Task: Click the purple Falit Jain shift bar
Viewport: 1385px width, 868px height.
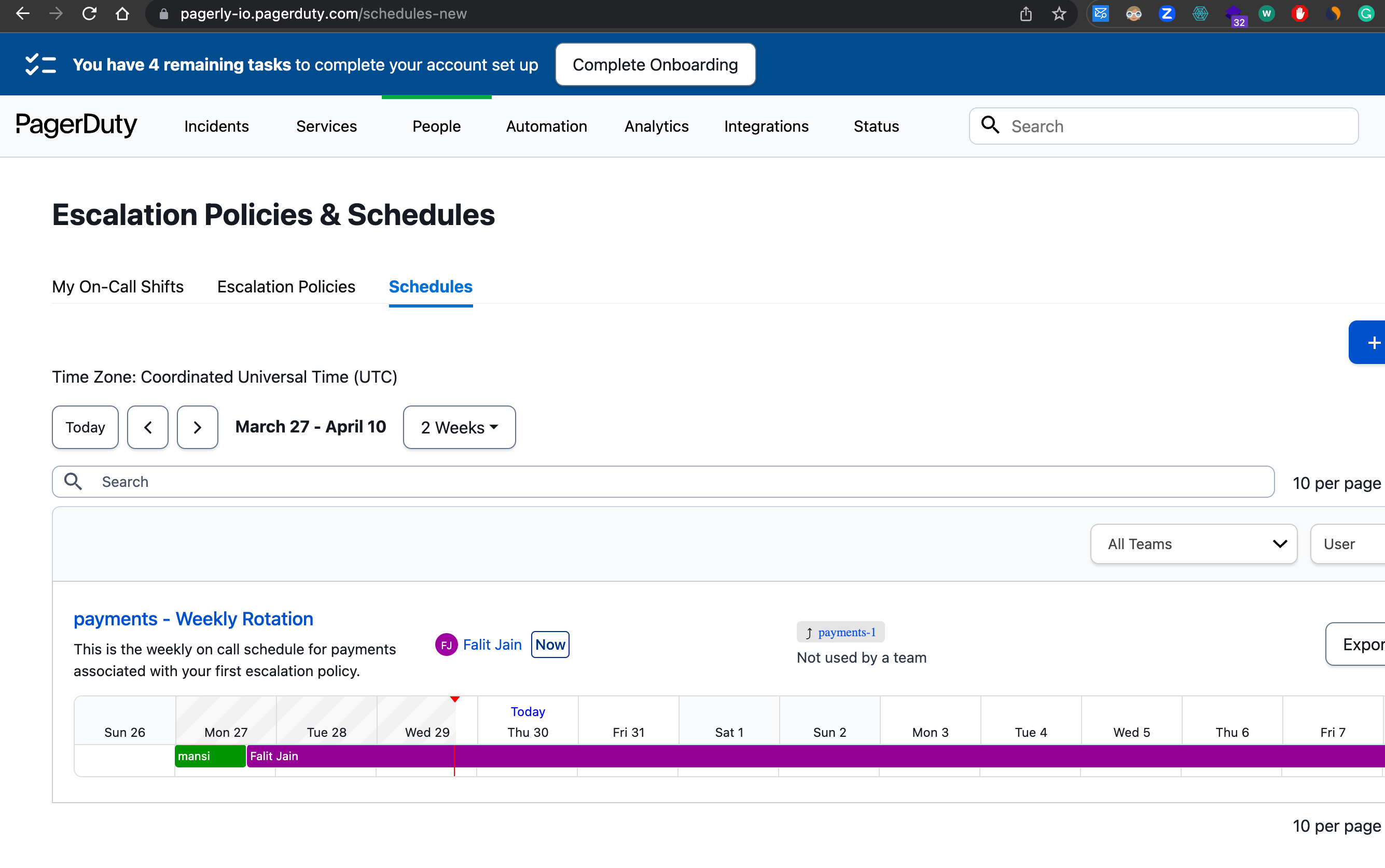Action: [816, 756]
